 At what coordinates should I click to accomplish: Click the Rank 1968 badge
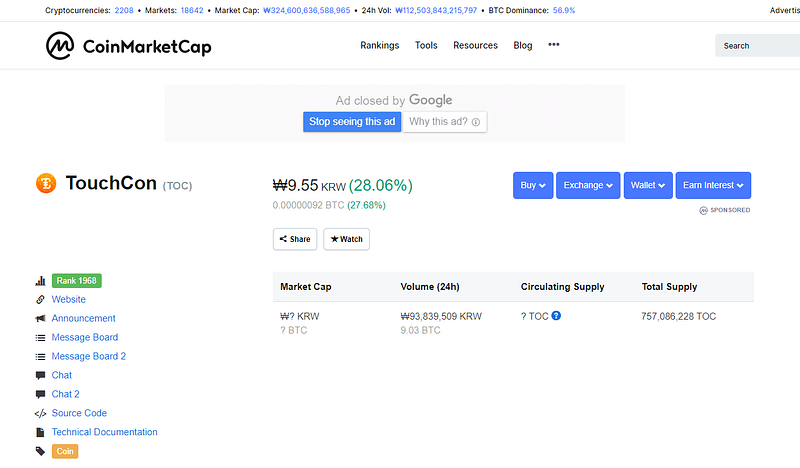pyautogui.click(x=77, y=281)
